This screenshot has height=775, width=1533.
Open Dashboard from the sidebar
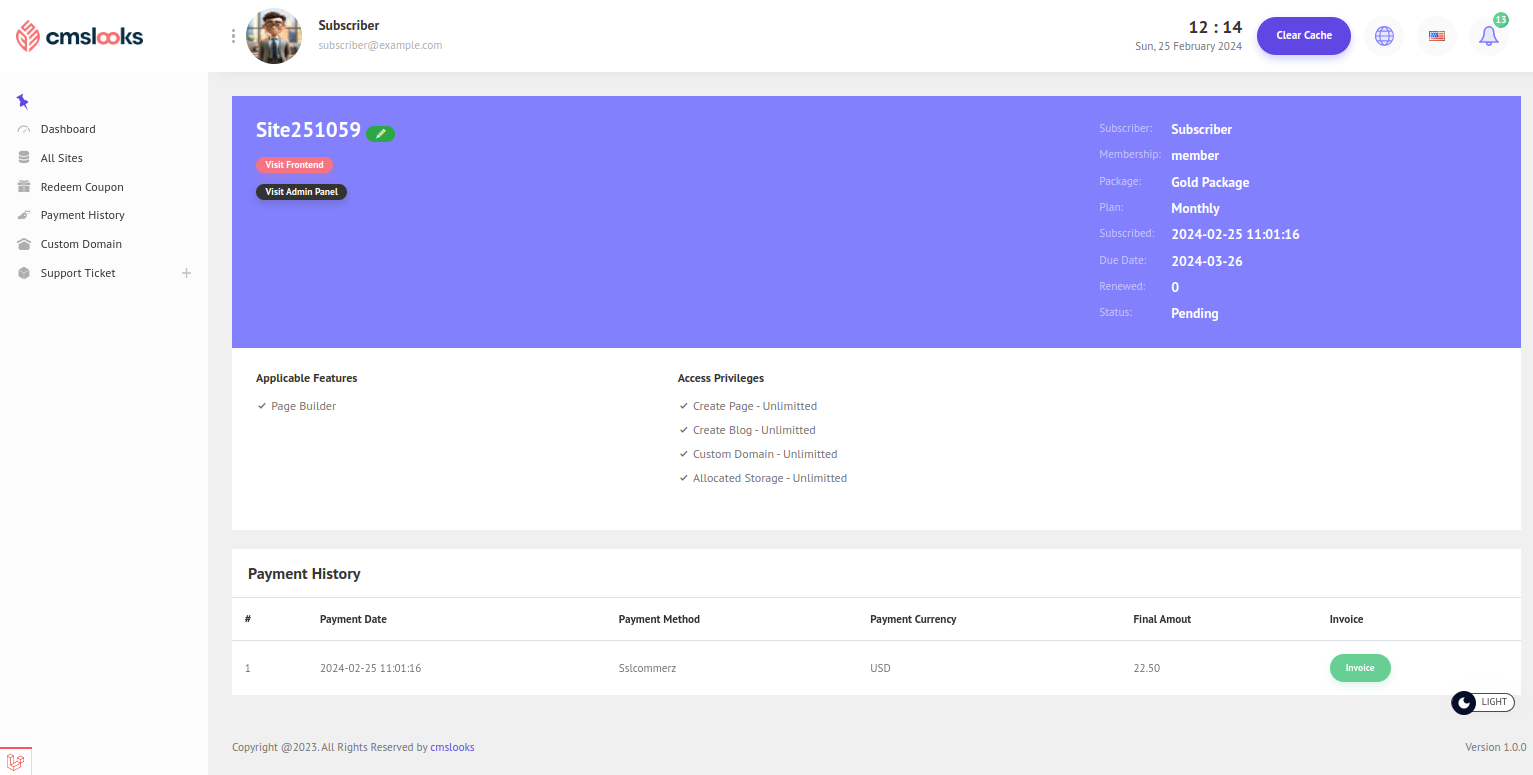coord(68,129)
